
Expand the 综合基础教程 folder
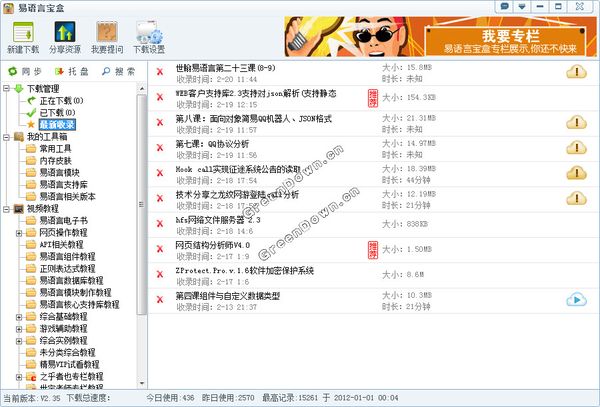(19, 317)
